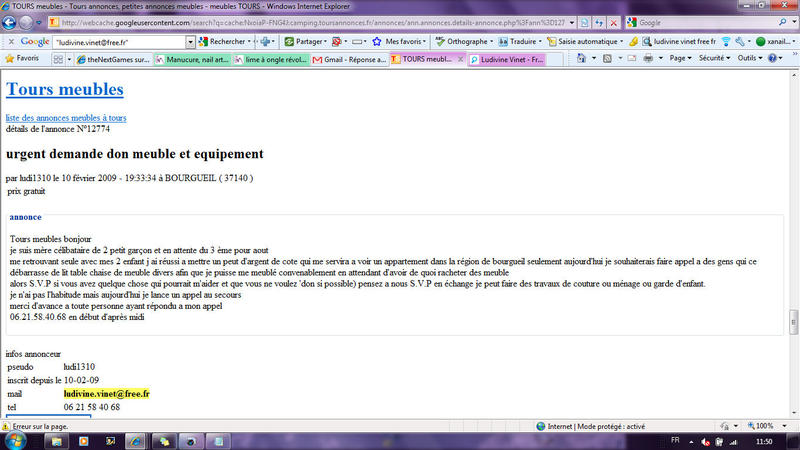Click the Windows Start orb
This screenshot has height=450, width=800.
click(x=17, y=440)
